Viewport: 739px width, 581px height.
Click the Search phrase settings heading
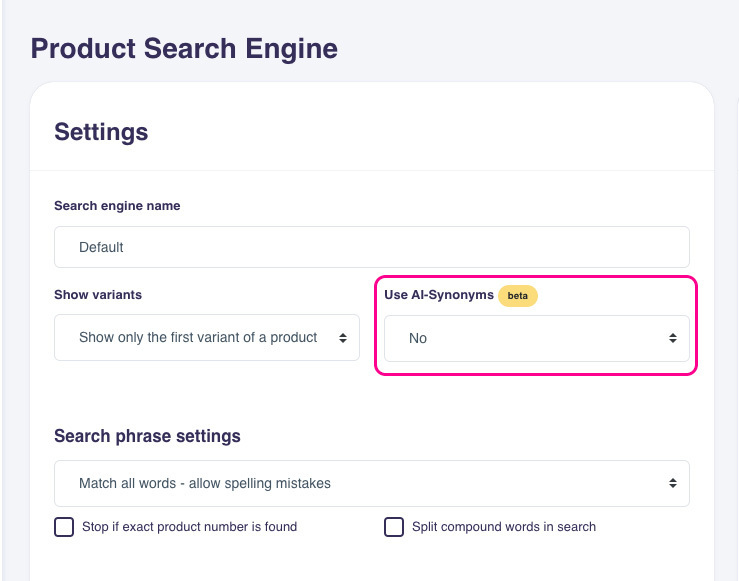point(147,436)
